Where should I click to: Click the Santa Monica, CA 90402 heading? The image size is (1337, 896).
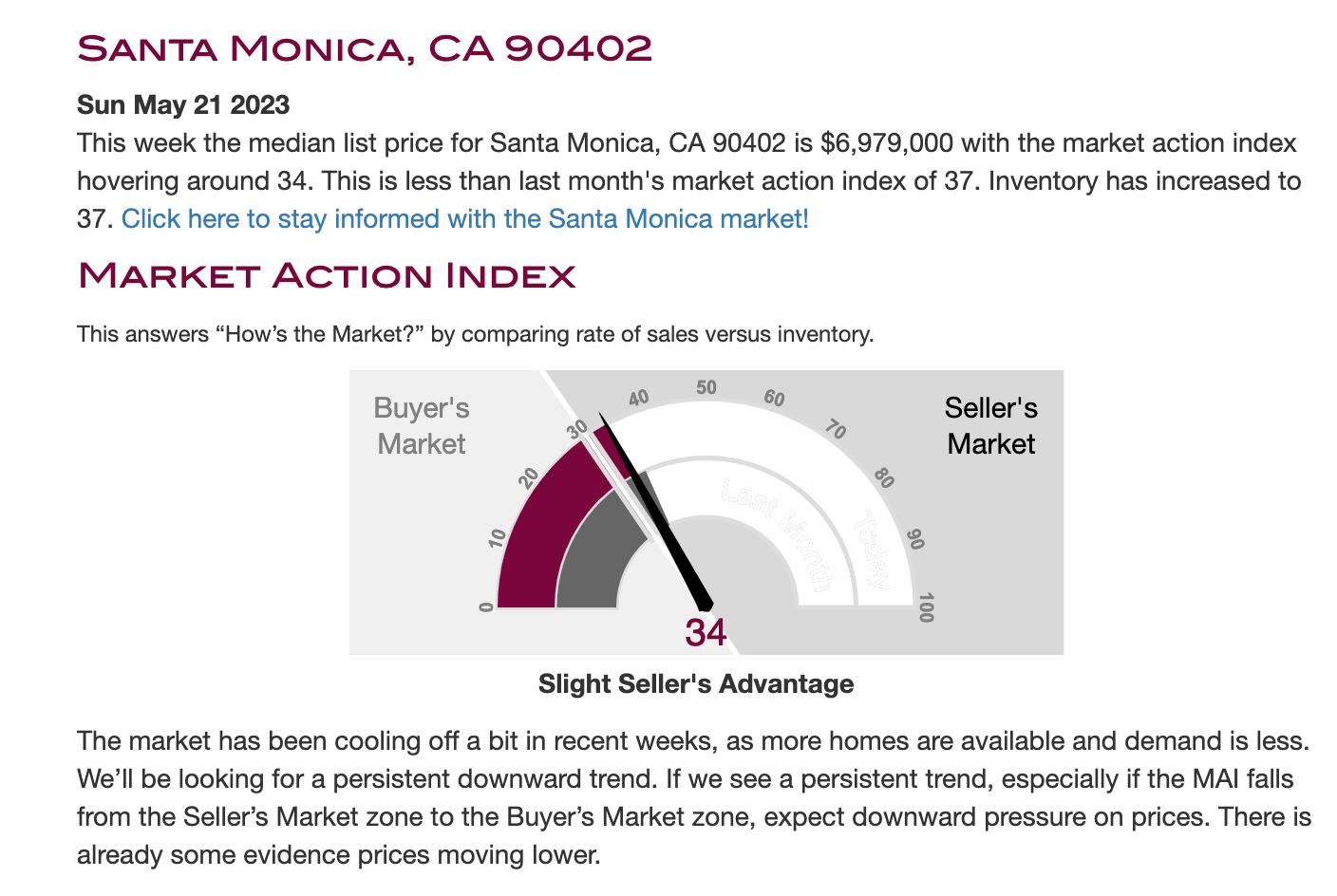(x=365, y=48)
